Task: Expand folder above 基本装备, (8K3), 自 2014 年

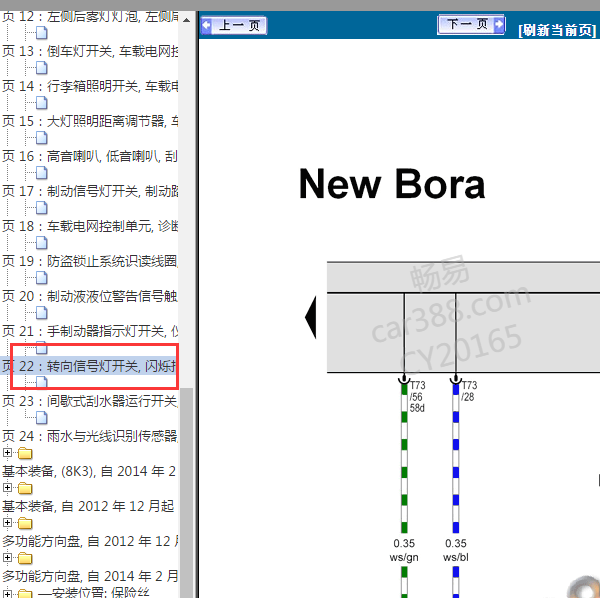Action: tap(7, 453)
